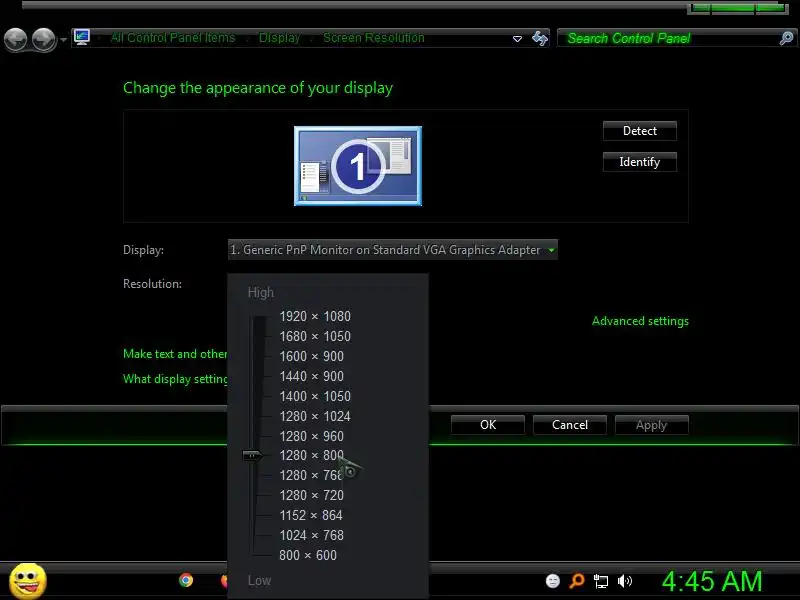
Task: Select the monitor 1 preview thumbnail
Action: [x=358, y=166]
